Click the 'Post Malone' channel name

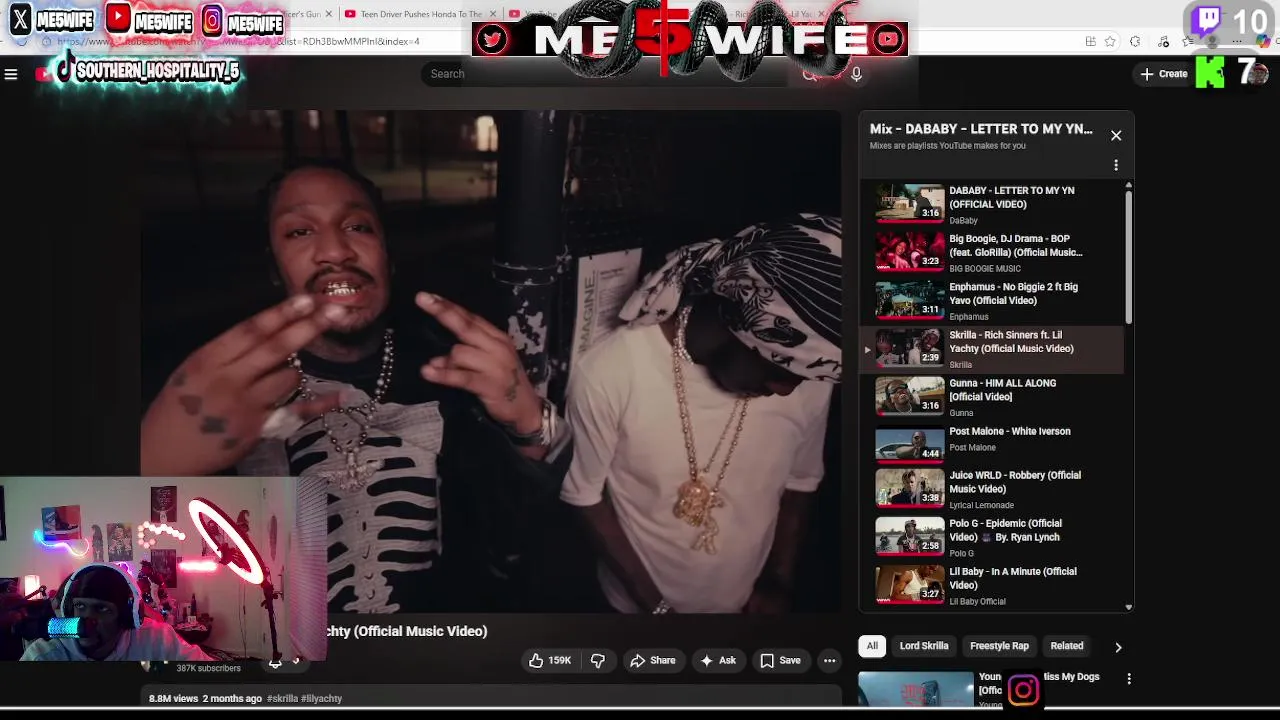972,448
